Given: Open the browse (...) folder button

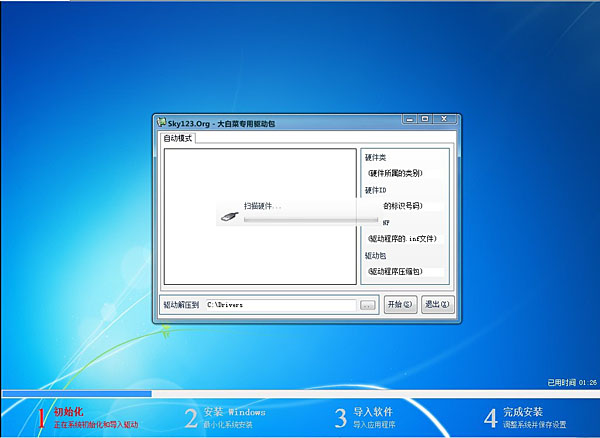Looking at the screenshot, I should click(x=367, y=304).
